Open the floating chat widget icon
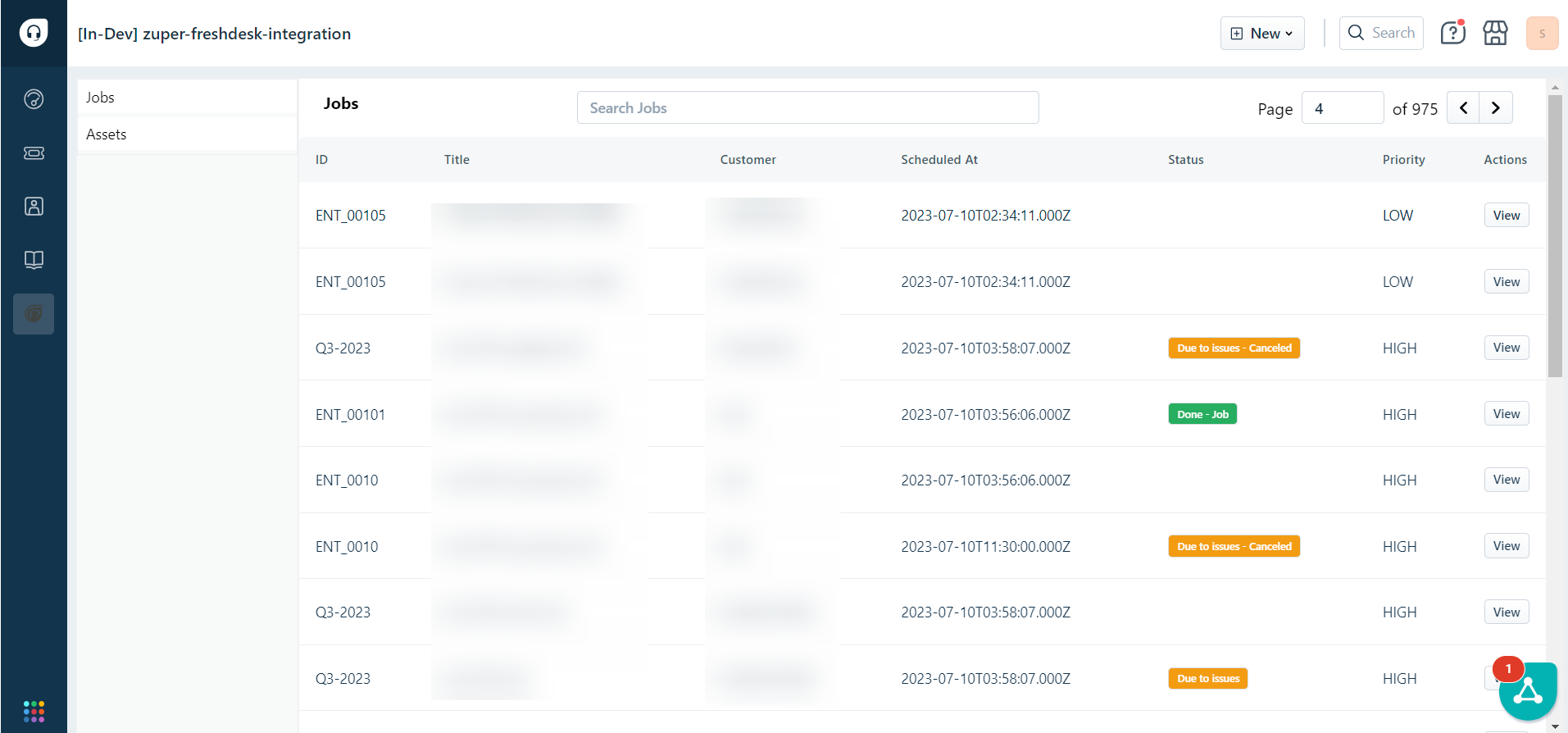The width and height of the screenshot is (1568, 733). [1527, 692]
